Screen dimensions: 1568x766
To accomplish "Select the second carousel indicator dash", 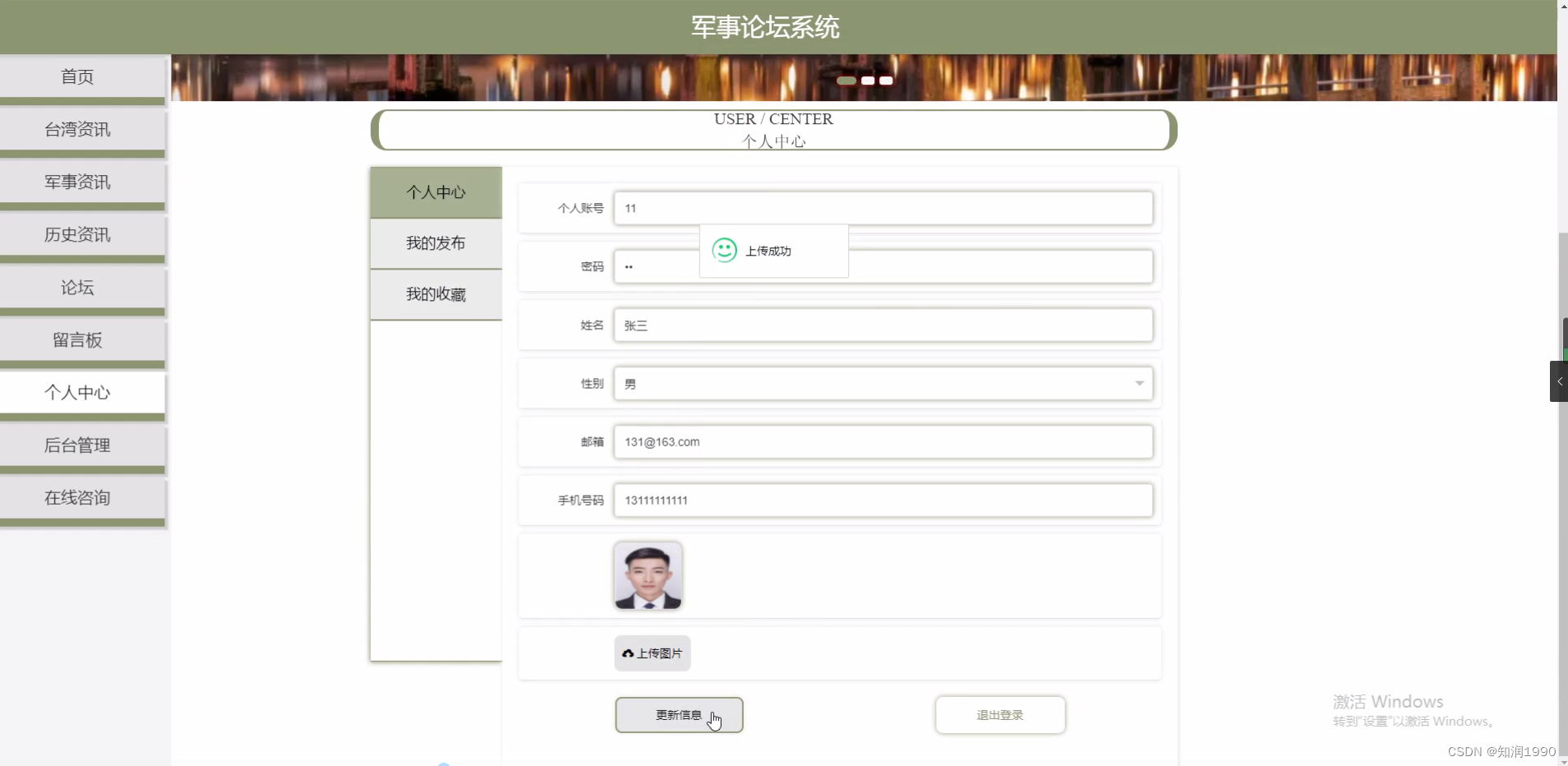I will pyautogui.click(x=867, y=81).
